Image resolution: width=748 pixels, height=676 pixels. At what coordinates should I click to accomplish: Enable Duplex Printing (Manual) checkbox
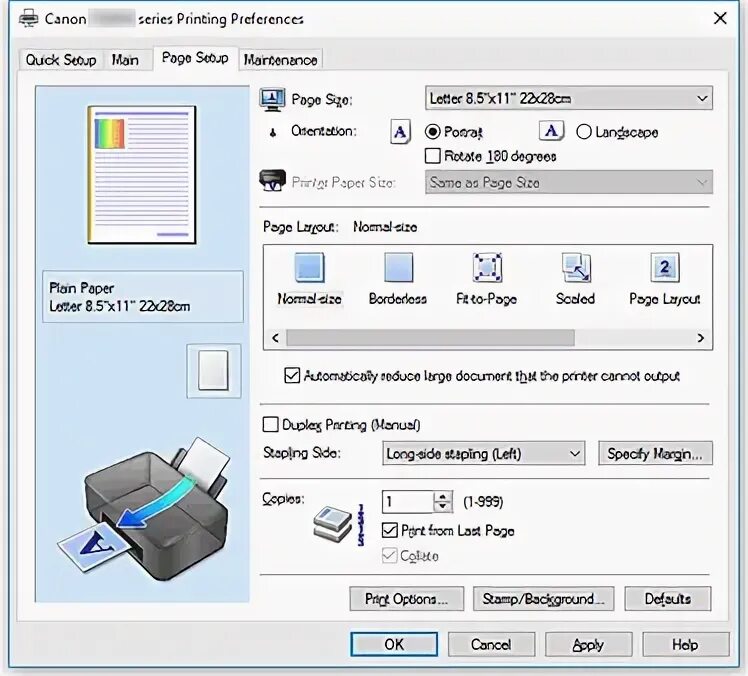click(270, 425)
